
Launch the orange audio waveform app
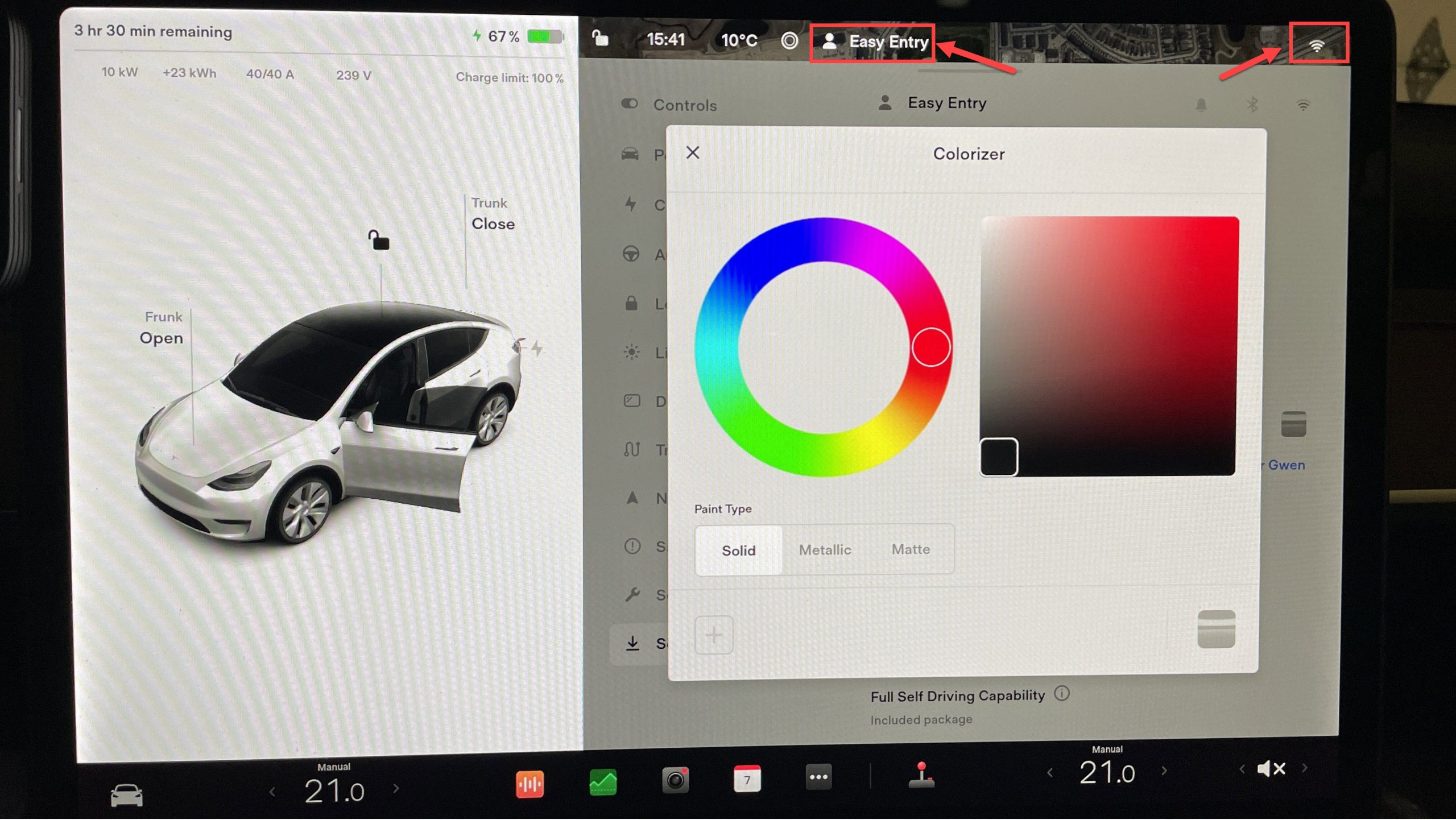point(529,785)
